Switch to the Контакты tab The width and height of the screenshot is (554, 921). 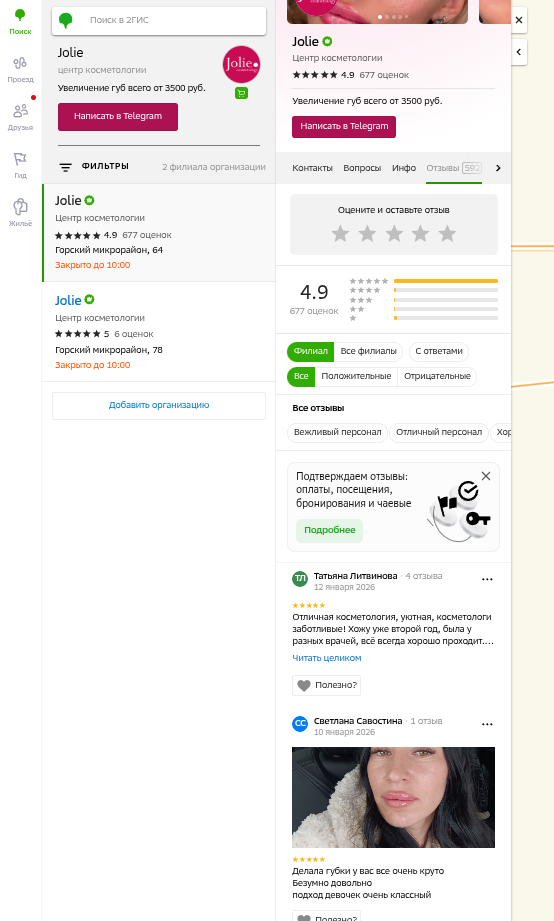[313, 168]
